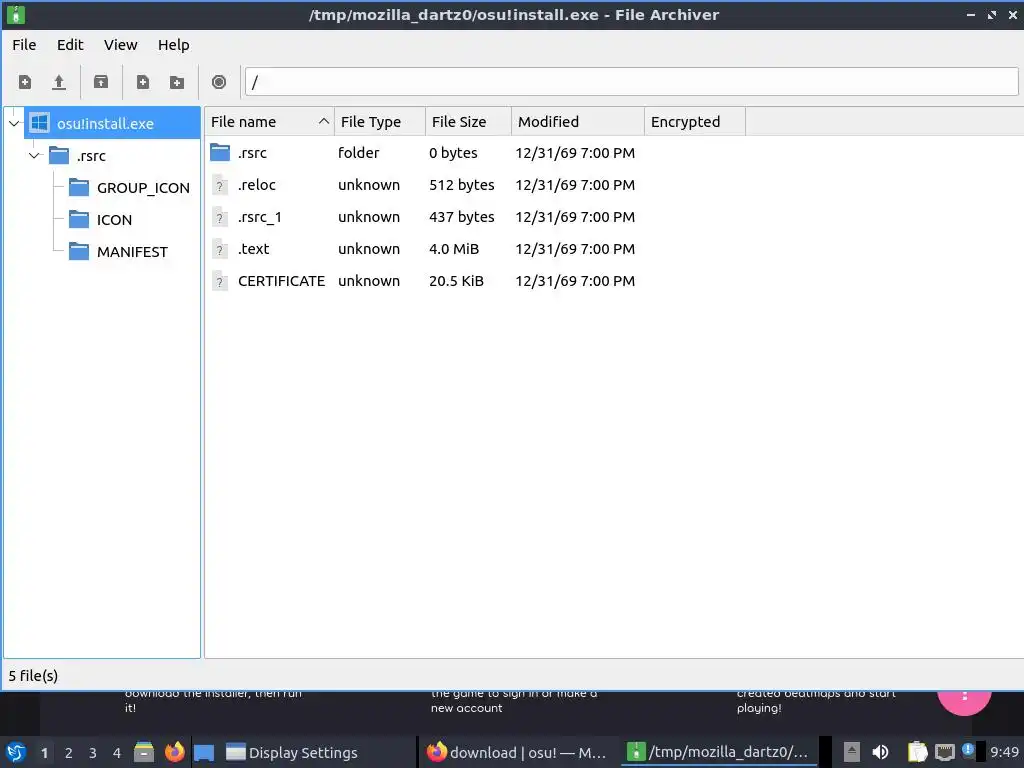Click the File Archiver taskbar entry
The height and width of the screenshot is (768, 1024).
(718, 752)
